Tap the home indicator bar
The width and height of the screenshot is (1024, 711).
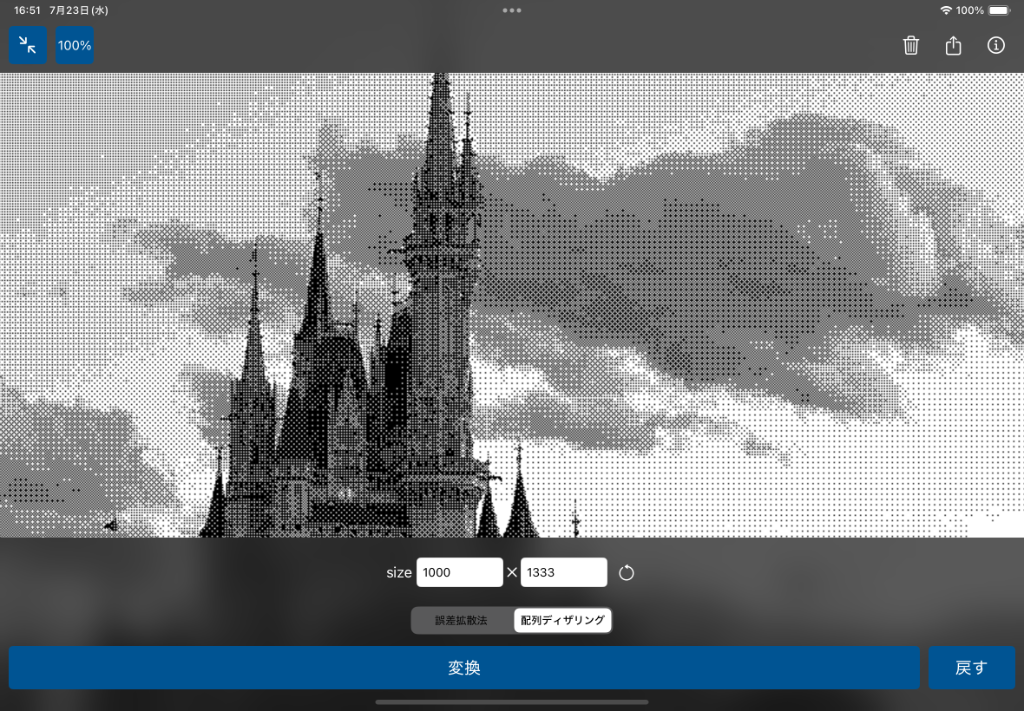click(x=512, y=703)
